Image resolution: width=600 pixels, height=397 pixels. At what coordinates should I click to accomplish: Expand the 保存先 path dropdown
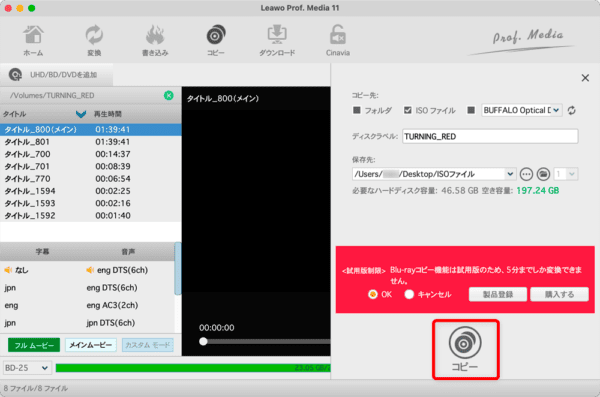coord(510,174)
